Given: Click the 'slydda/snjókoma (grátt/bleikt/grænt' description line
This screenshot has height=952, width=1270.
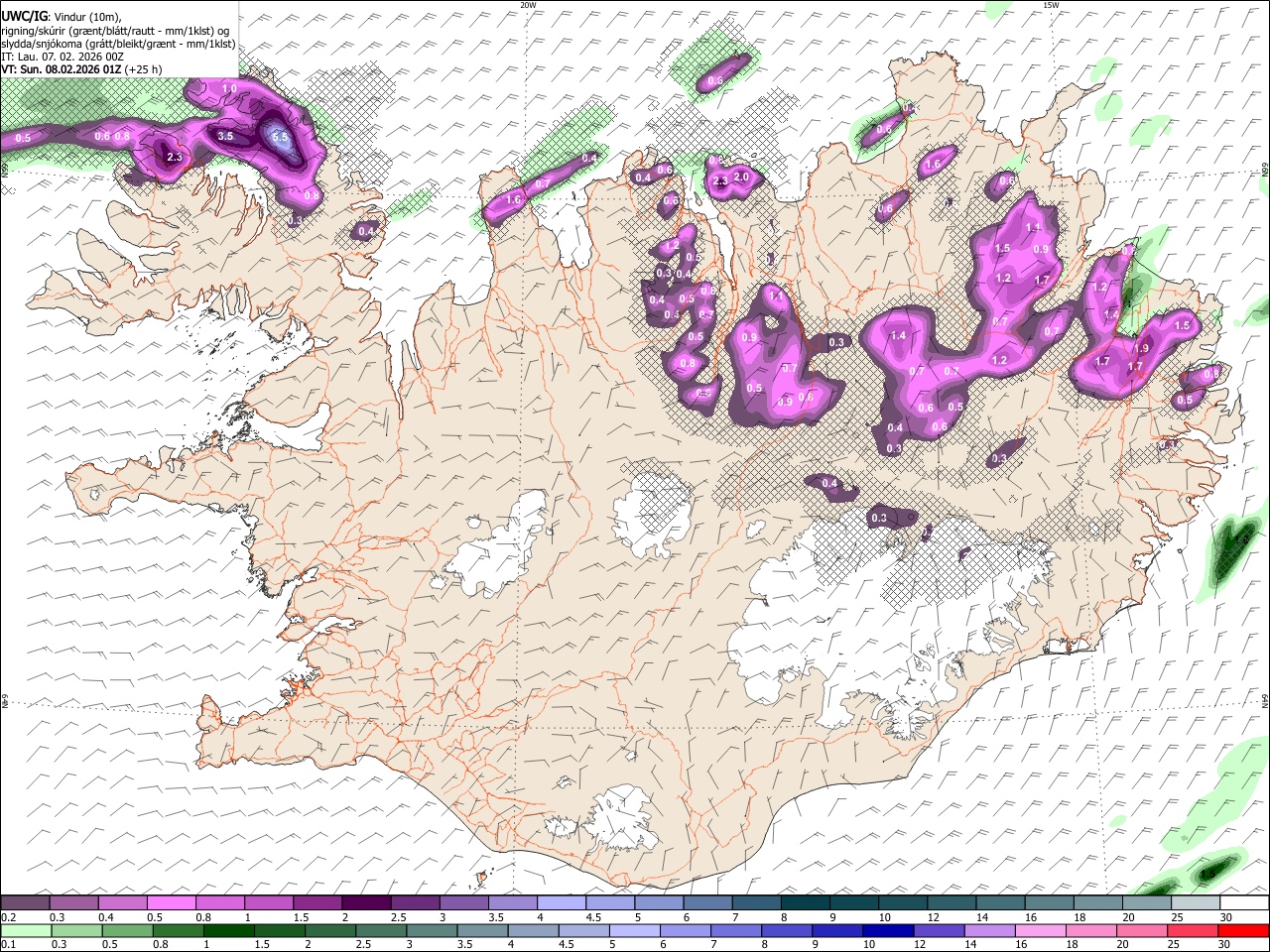Looking at the screenshot, I should tap(118, 44).
